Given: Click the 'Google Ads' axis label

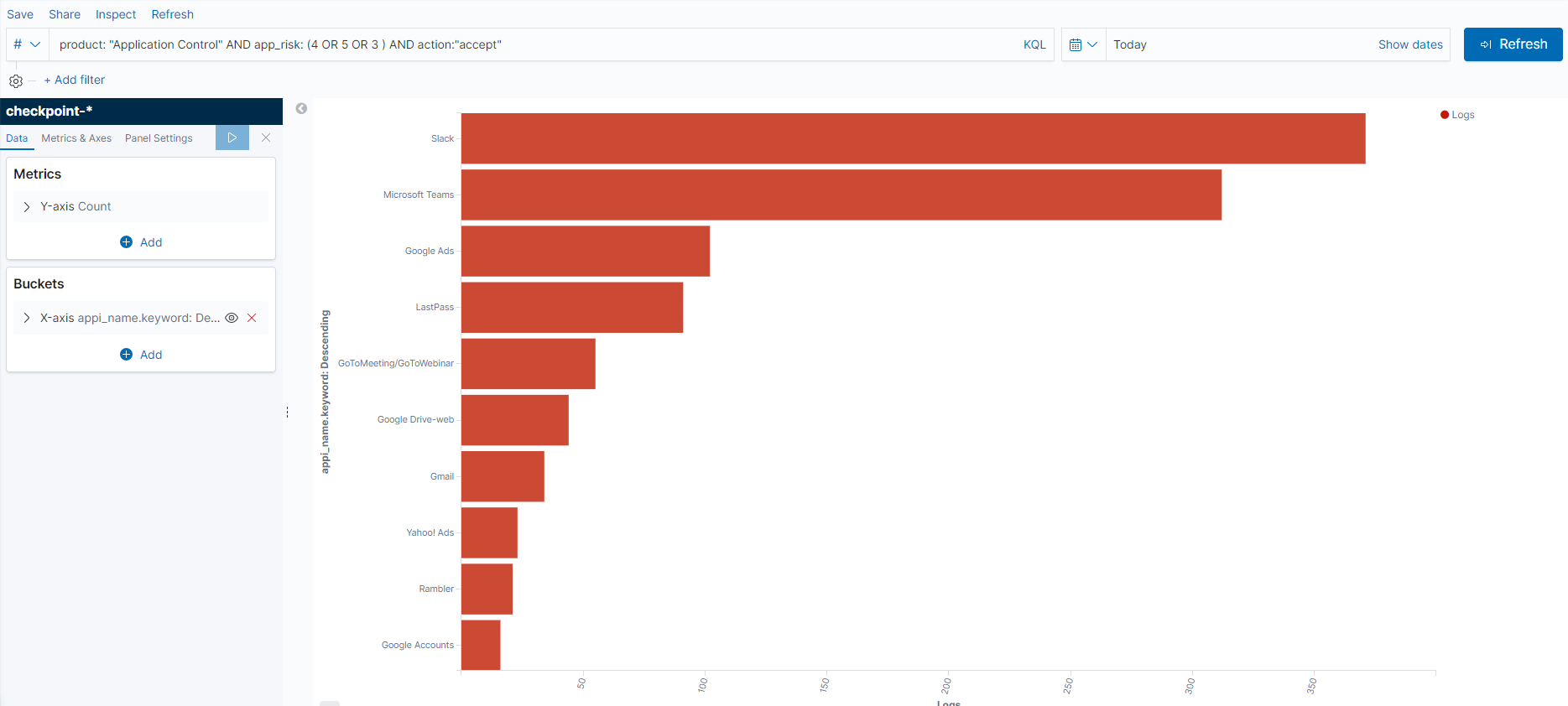Looking at the screenshot, I should 430,251.
